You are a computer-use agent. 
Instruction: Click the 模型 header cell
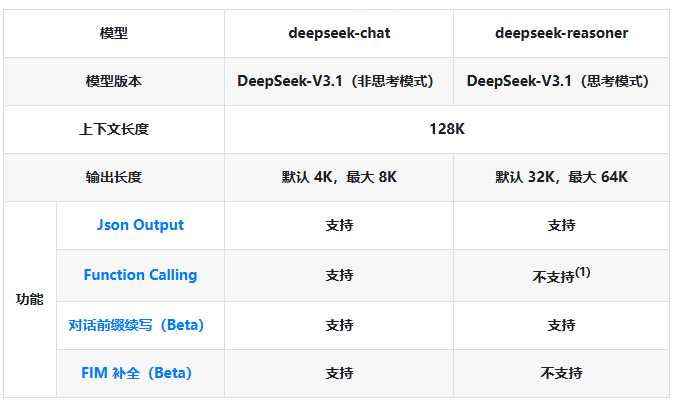tap(114, 33)
